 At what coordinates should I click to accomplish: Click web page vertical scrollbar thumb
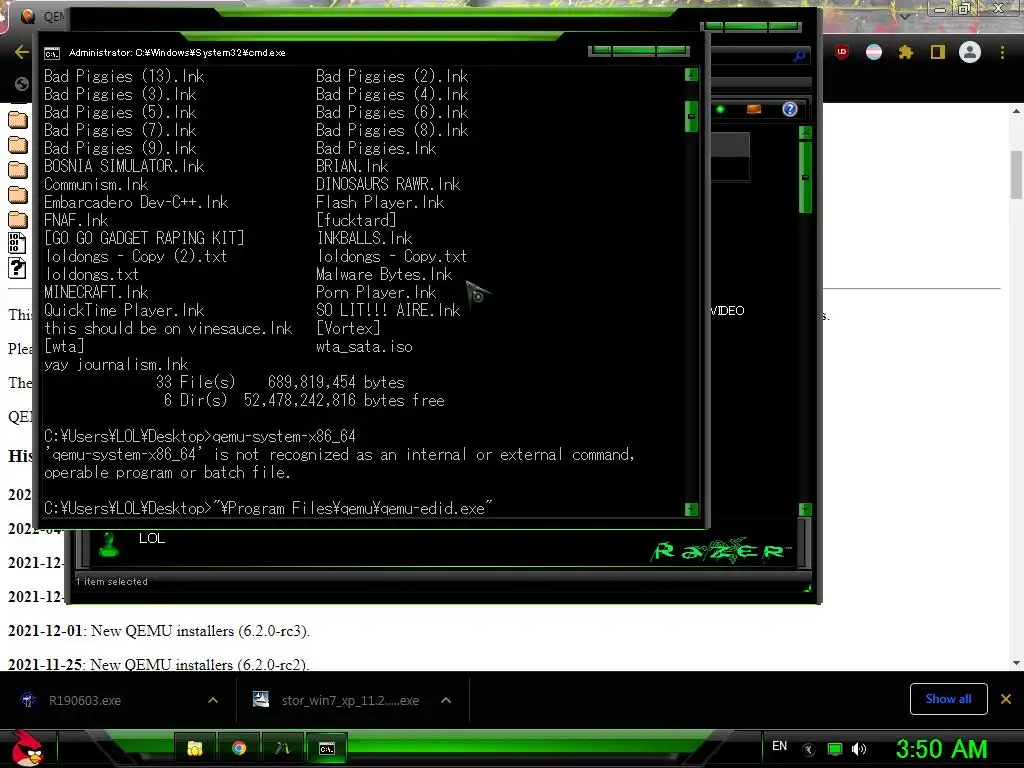click(1016, 174)
